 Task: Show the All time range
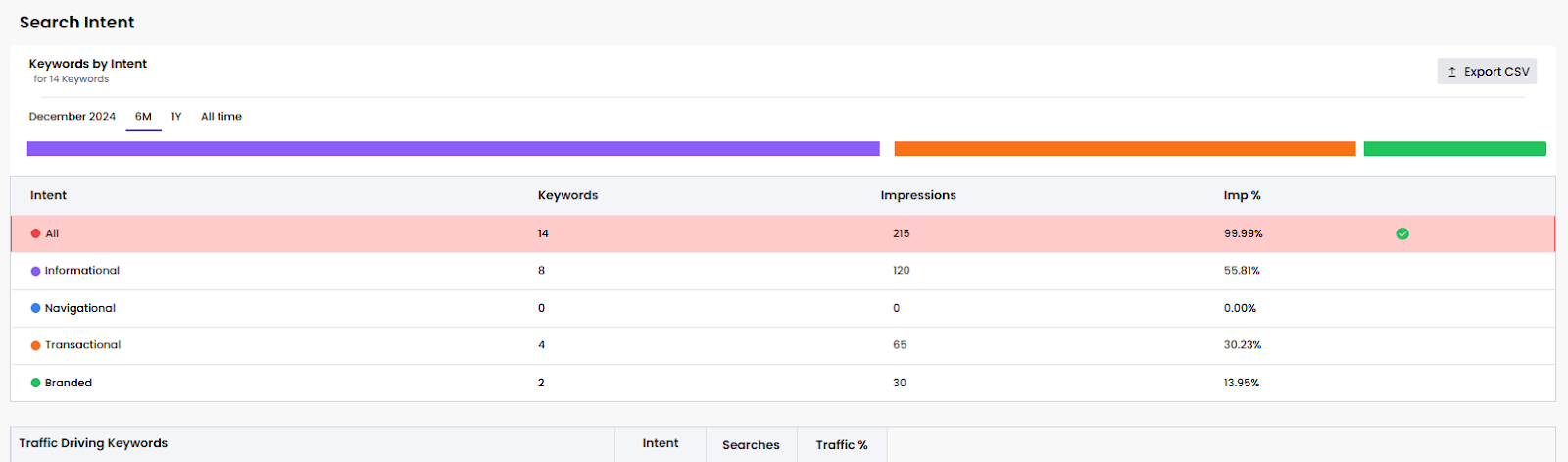tap(221, 116)
